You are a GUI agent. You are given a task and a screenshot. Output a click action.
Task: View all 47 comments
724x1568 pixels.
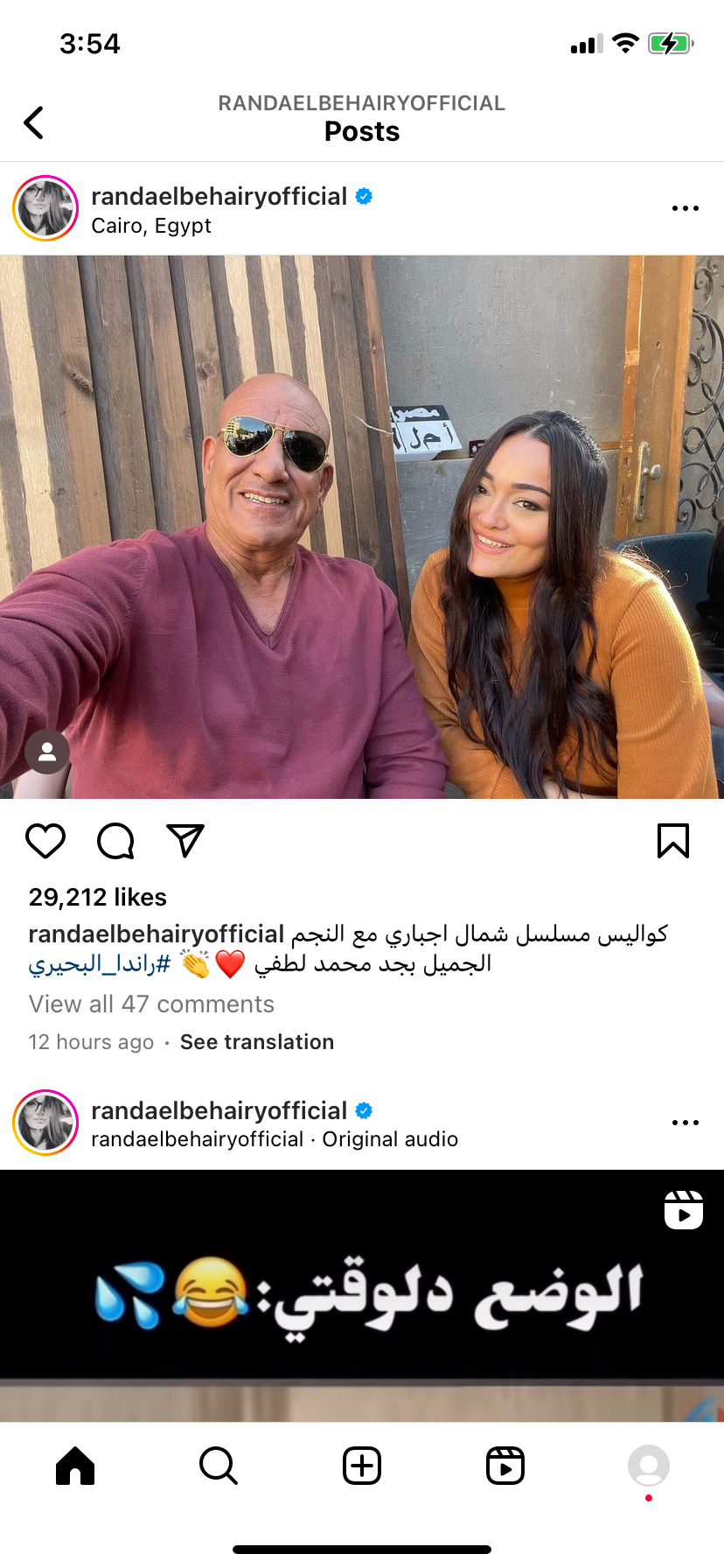[151, 1004]
